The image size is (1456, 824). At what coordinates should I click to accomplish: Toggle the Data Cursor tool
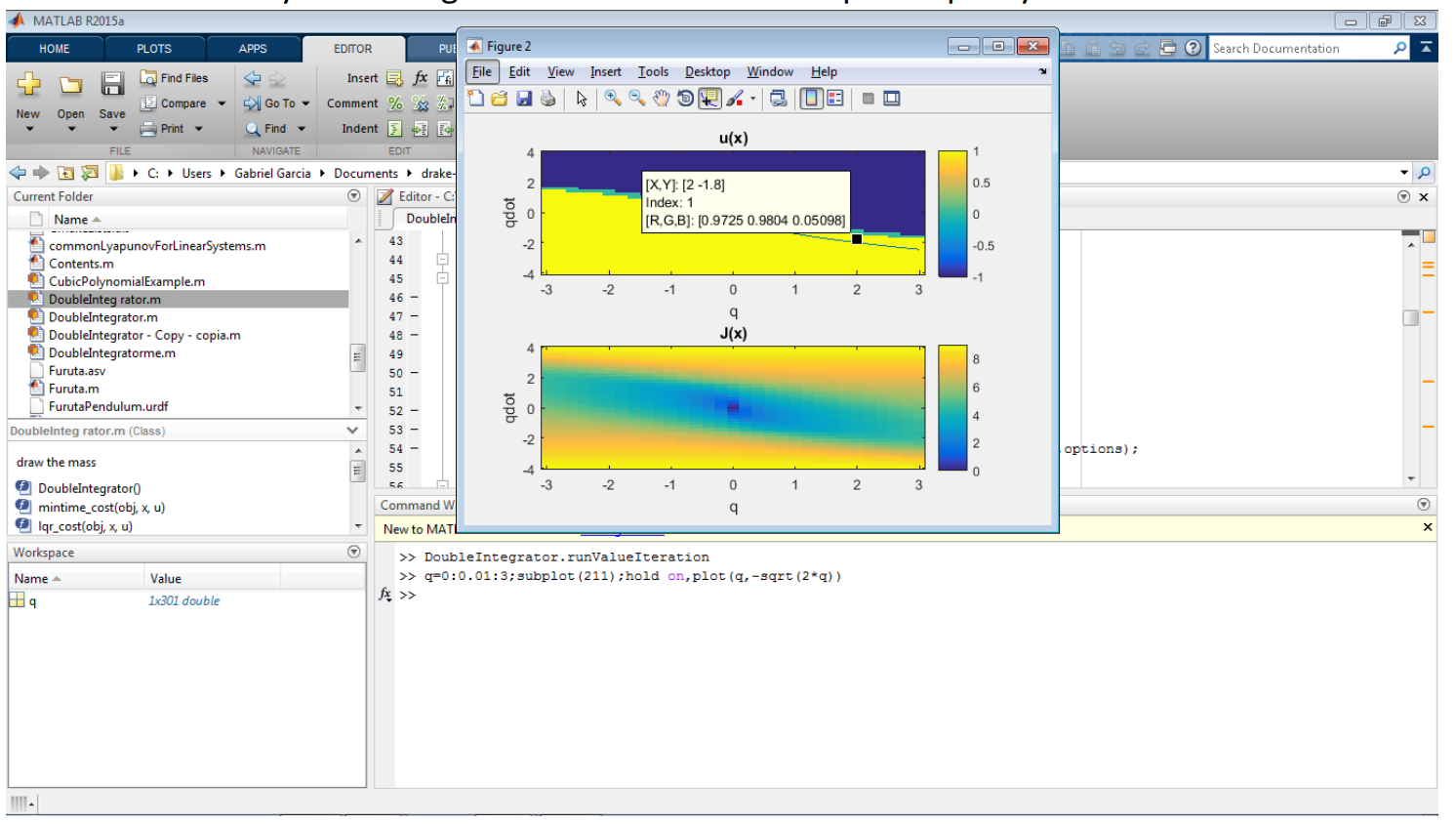(x=709, y=99)
